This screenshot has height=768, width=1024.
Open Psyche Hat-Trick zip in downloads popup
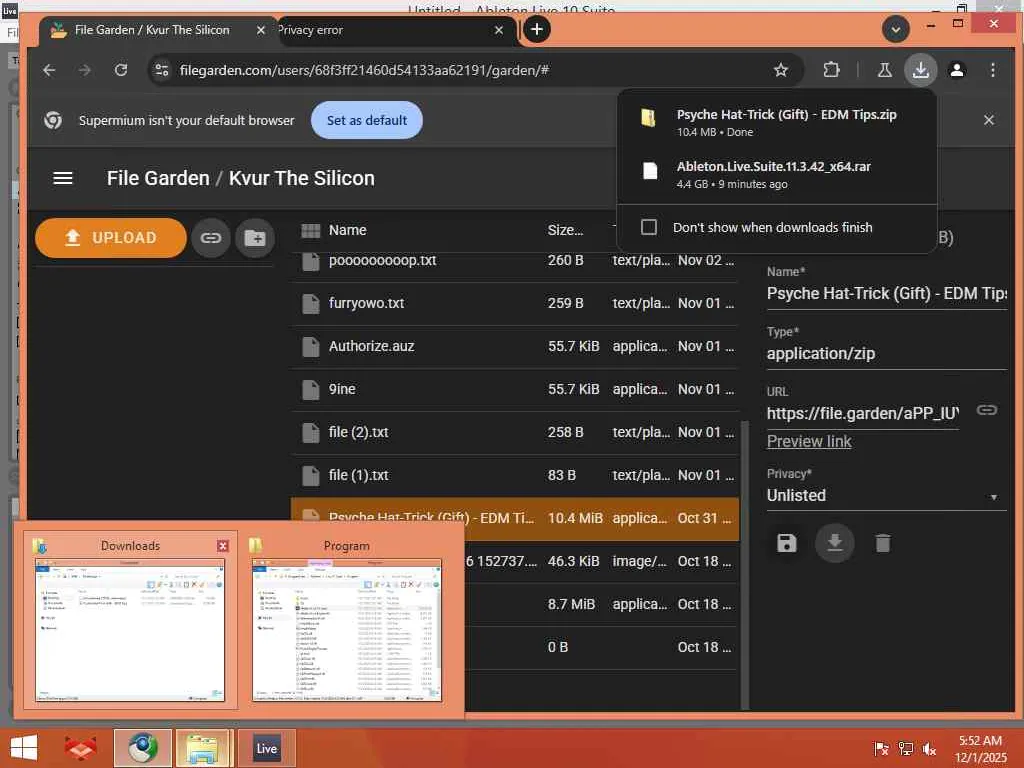777,121
